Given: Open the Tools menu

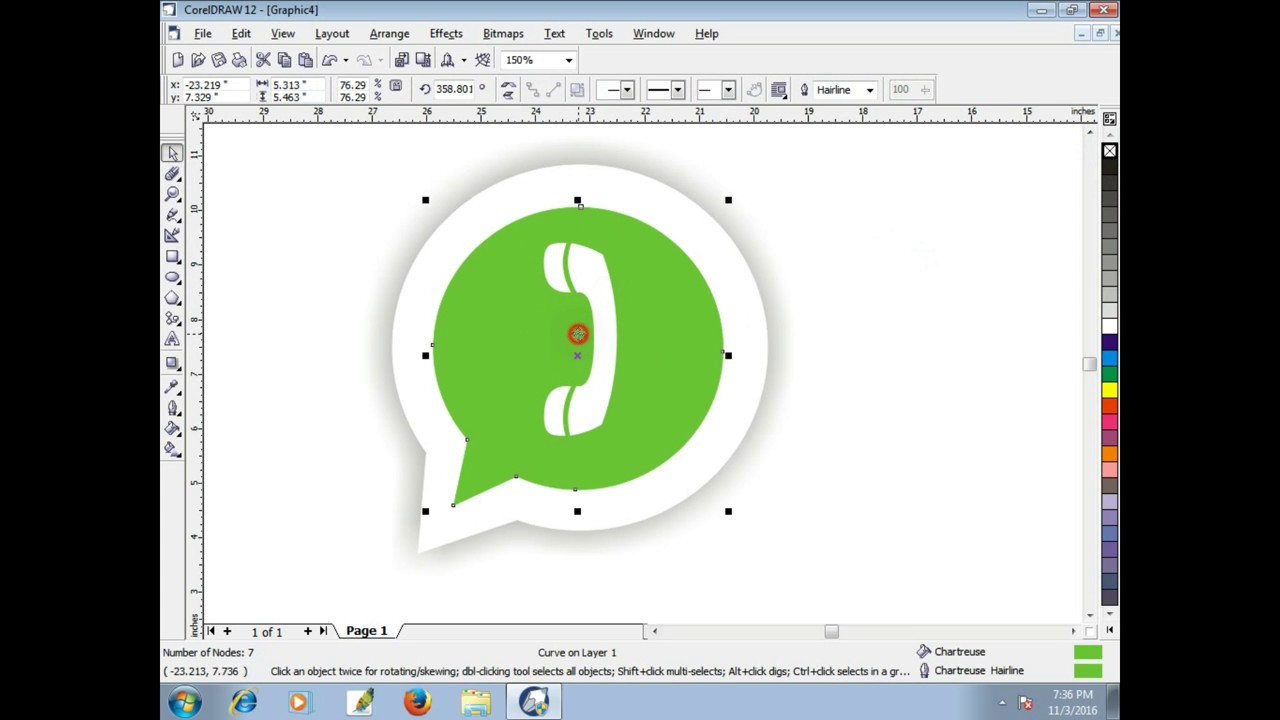Looking at the screenshot, I should (599, 33).
